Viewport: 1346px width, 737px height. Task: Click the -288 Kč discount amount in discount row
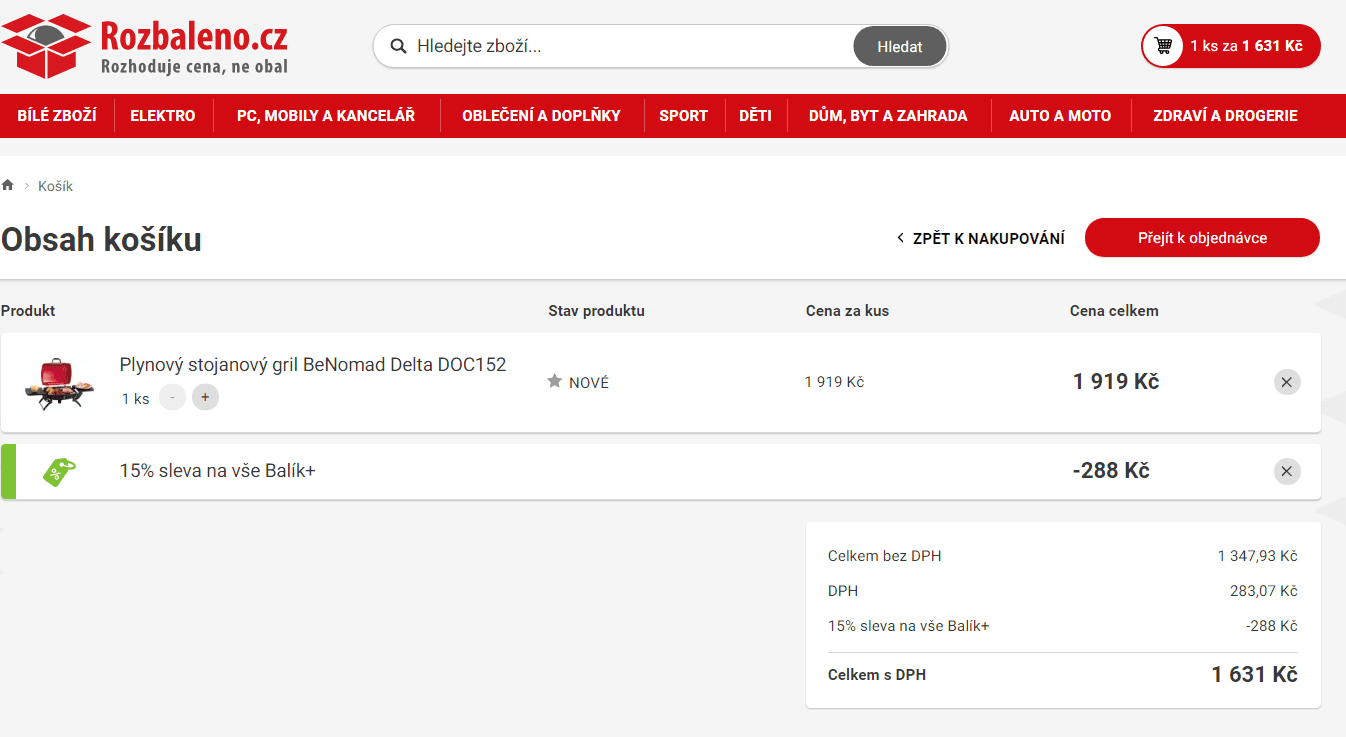tap(1111, 471)
